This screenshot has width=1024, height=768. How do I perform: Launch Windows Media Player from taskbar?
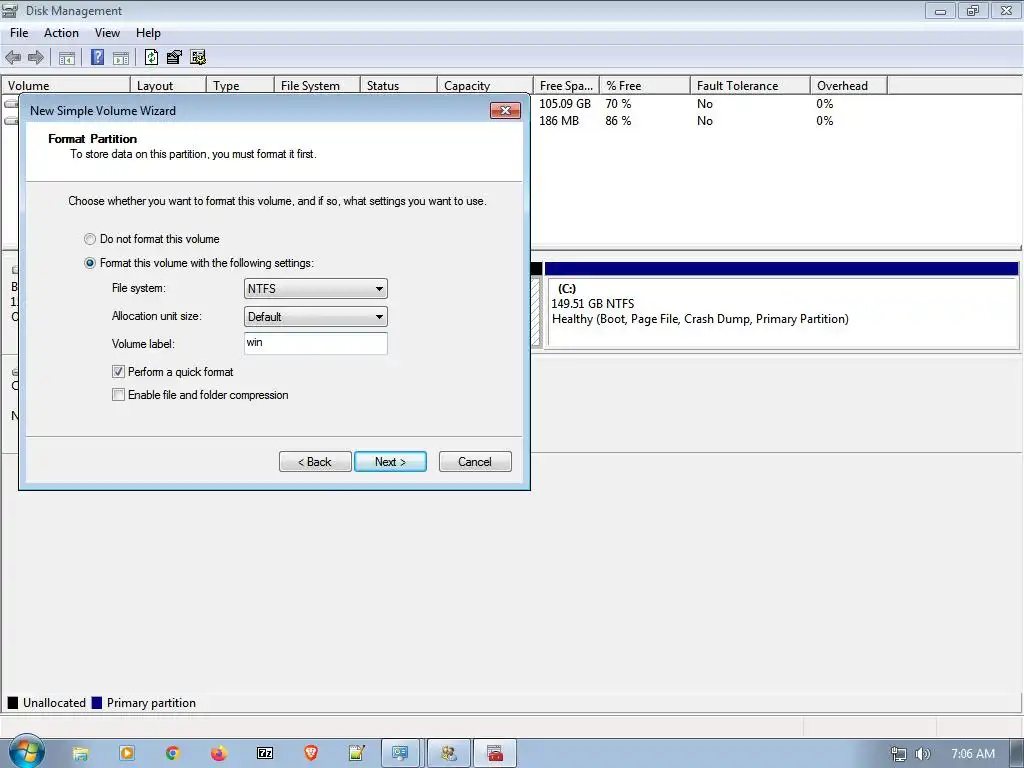point(127,754)
